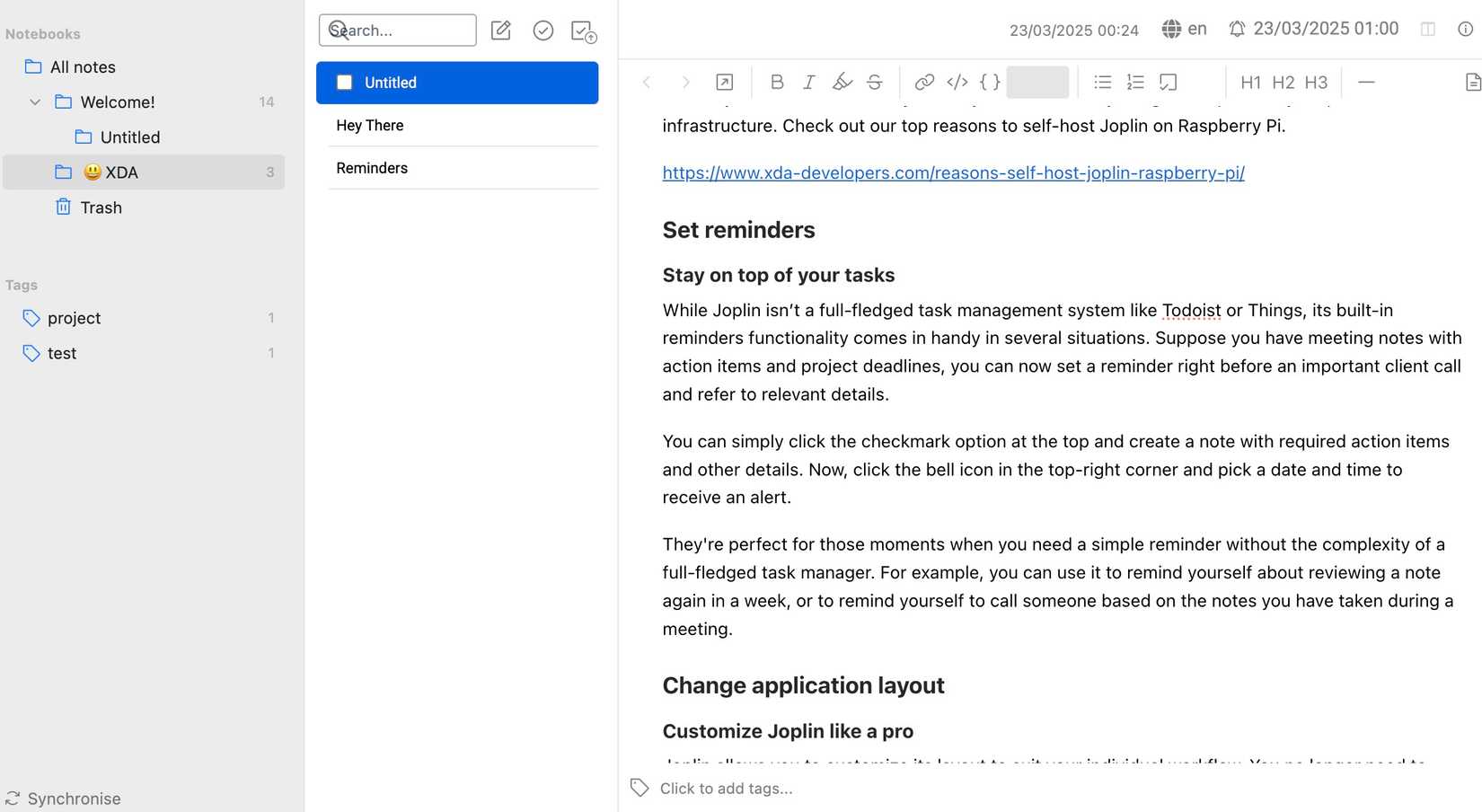Open the Trash
Viewport: 1482px width, 812px height.
[x=100, y=207]
